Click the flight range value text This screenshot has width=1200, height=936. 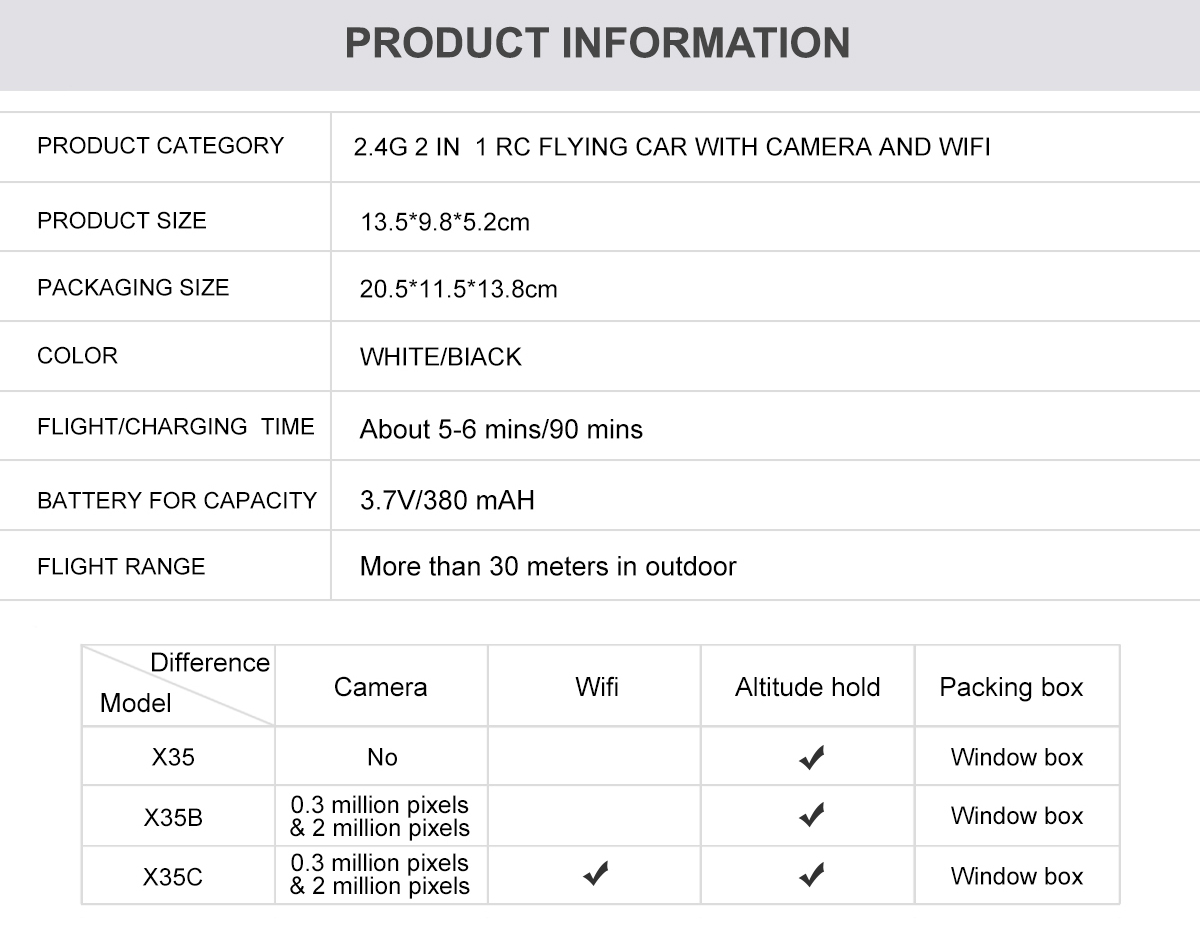coord(548,567)
